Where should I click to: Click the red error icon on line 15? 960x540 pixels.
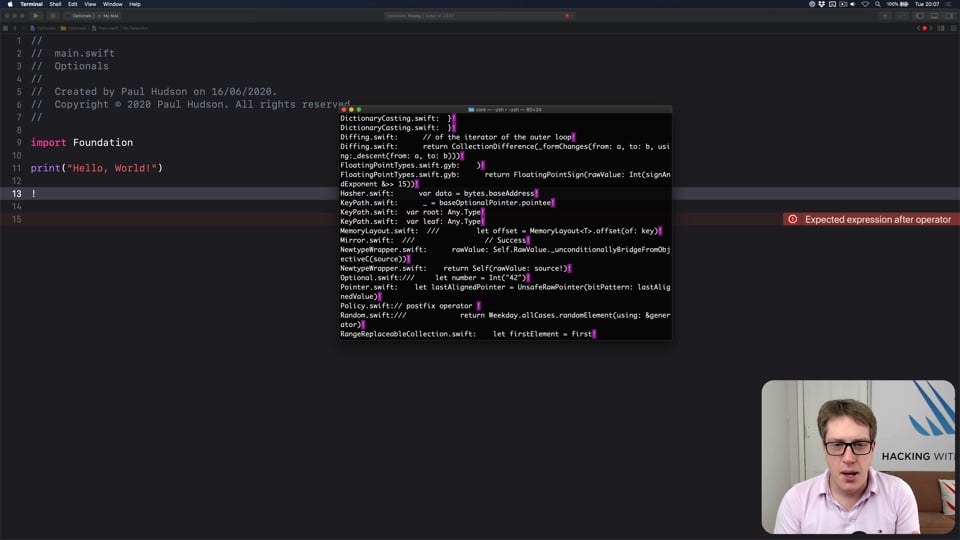pyautogui.click(x=792, y=219)
